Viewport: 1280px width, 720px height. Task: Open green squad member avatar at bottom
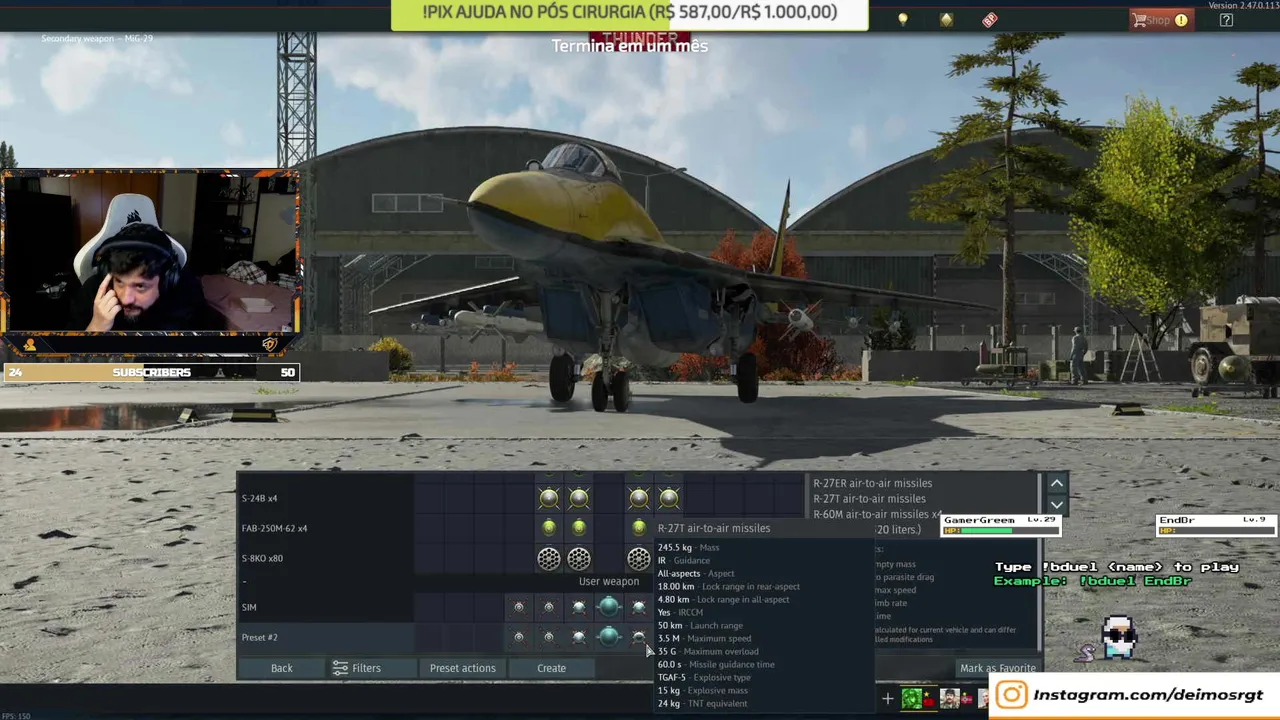pyautogui.click(x=912, y=698)
